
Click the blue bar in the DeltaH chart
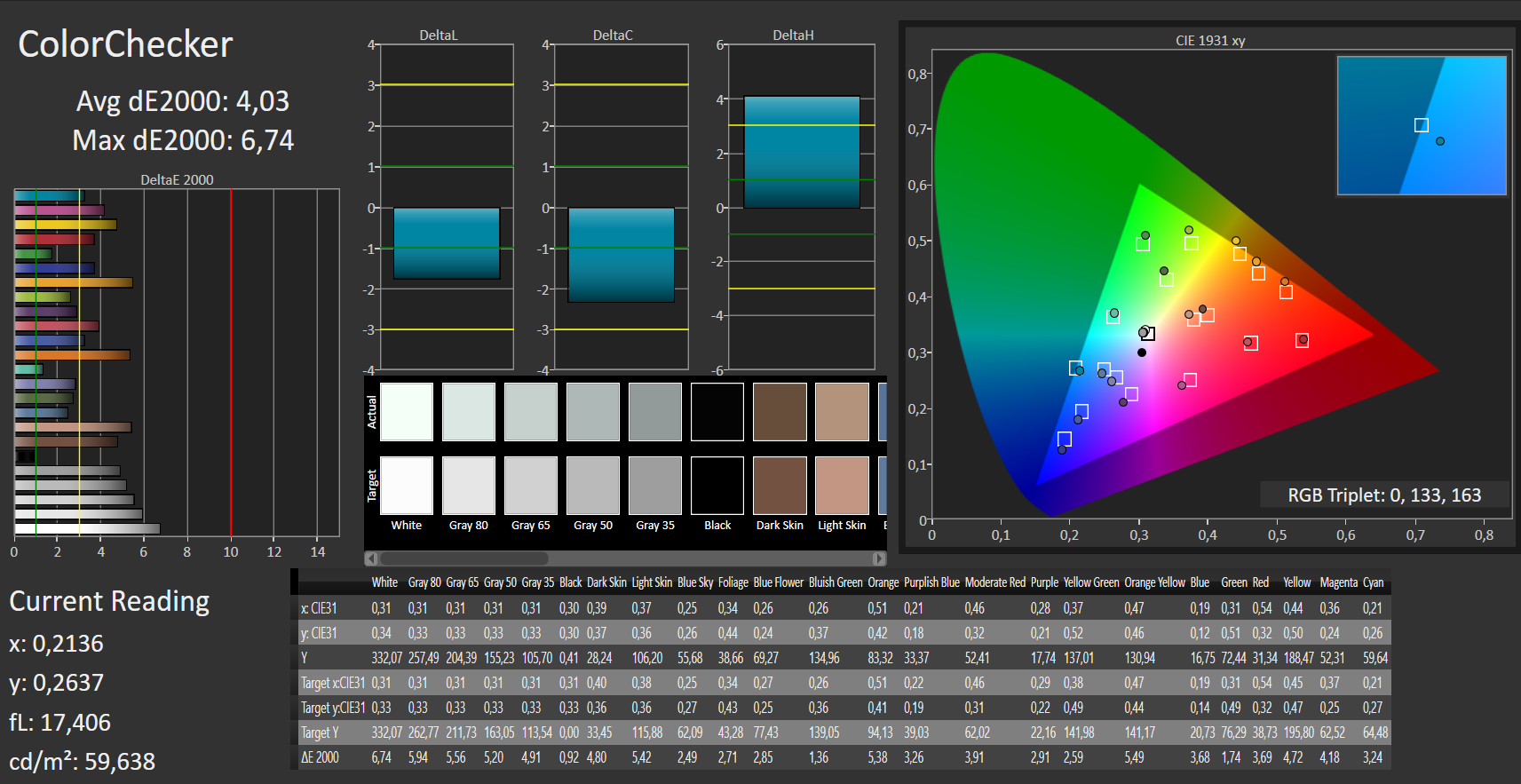pyautogui.click(x=801, y=152)
